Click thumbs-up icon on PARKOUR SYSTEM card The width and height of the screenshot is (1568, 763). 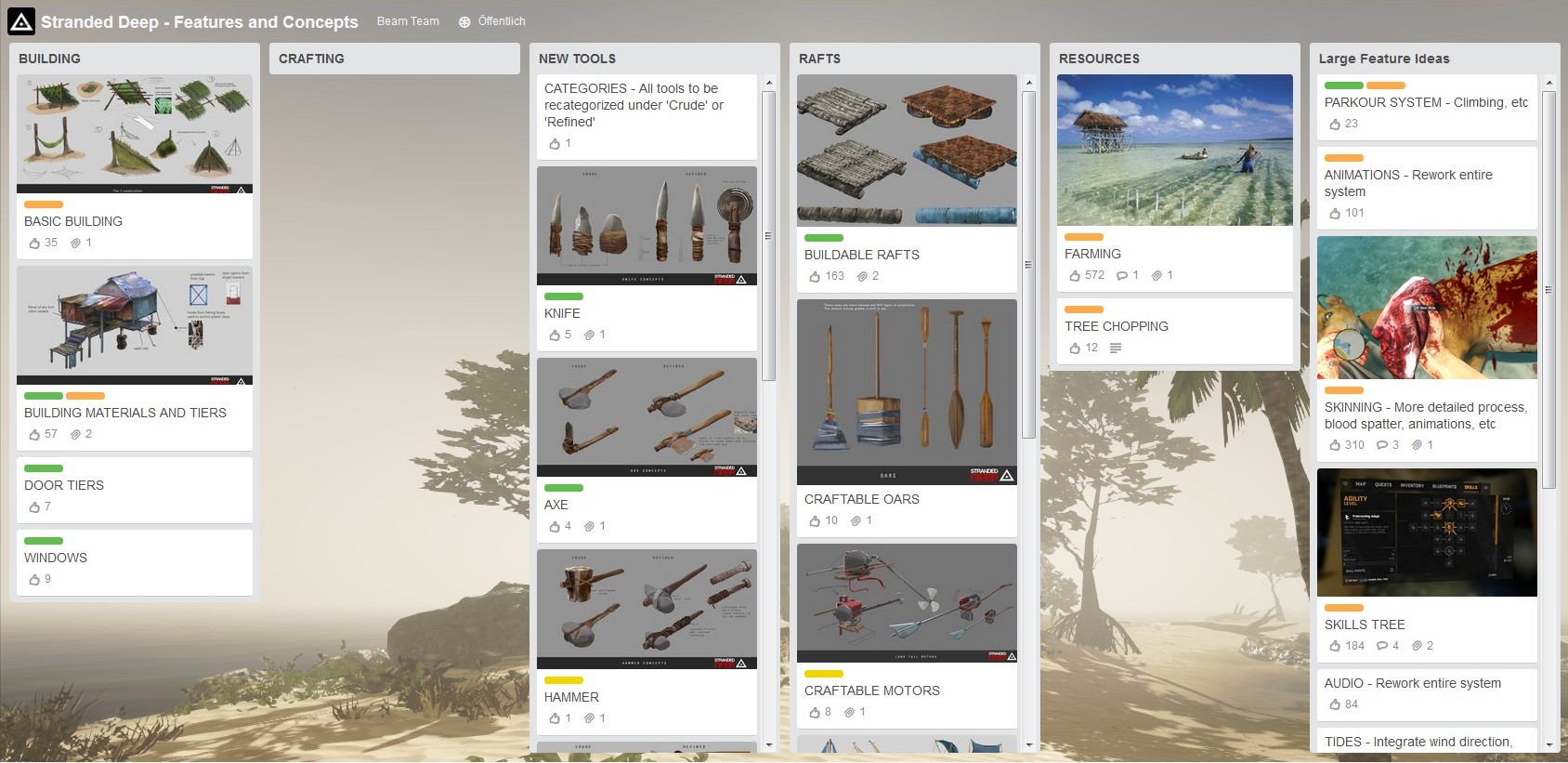1335,124
